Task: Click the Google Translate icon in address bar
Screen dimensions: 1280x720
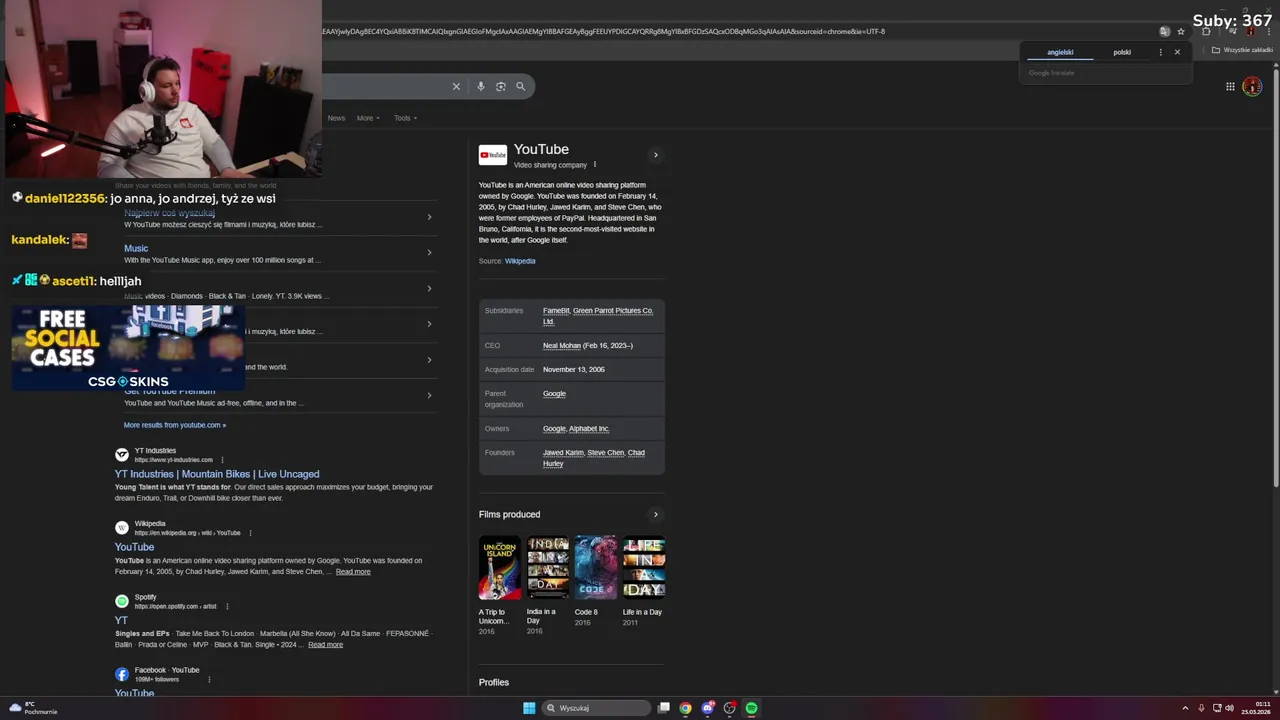Action: coord(1164,31)
